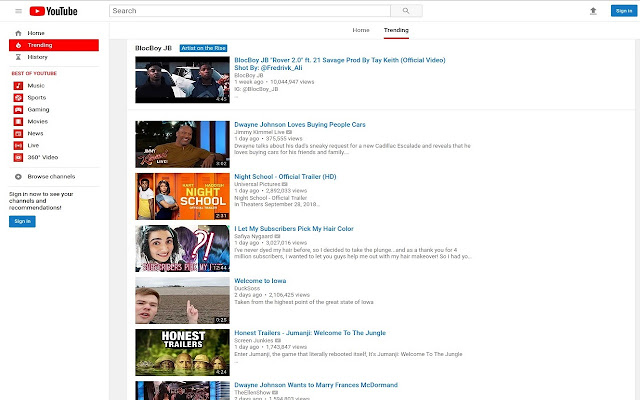The height and width of the screenshot is (400, 640).
Task: Click verified badge next to Jimmy Kimmel Live
Action: 289,132
